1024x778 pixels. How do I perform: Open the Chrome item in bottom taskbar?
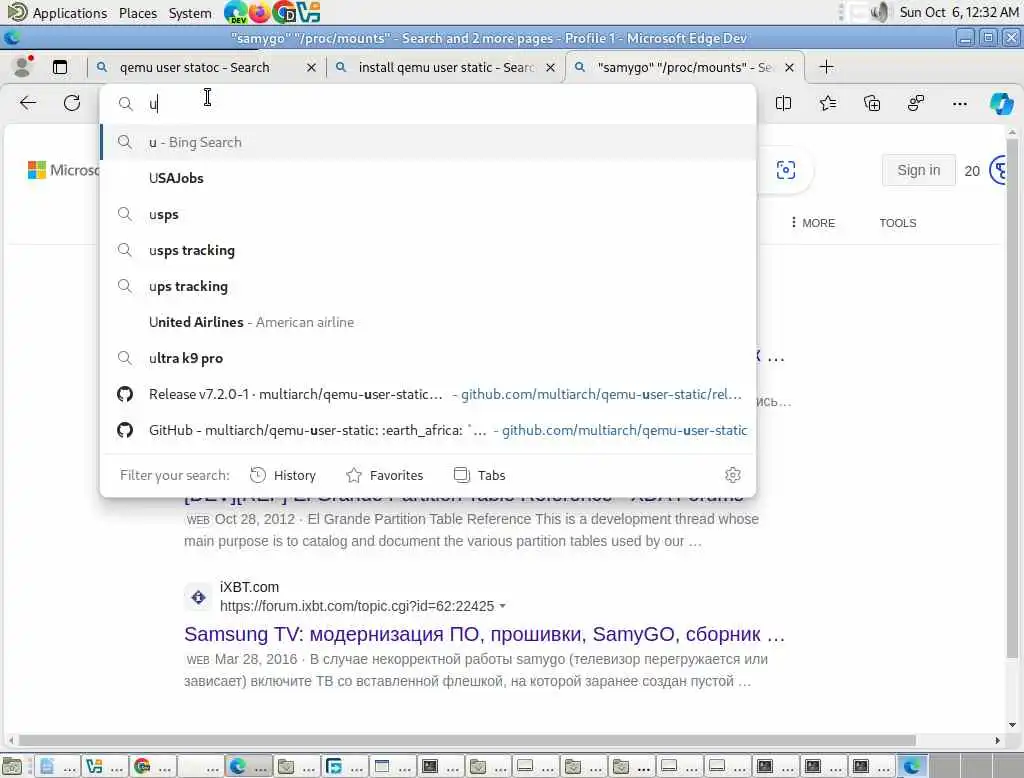click(x=152, y=766)
